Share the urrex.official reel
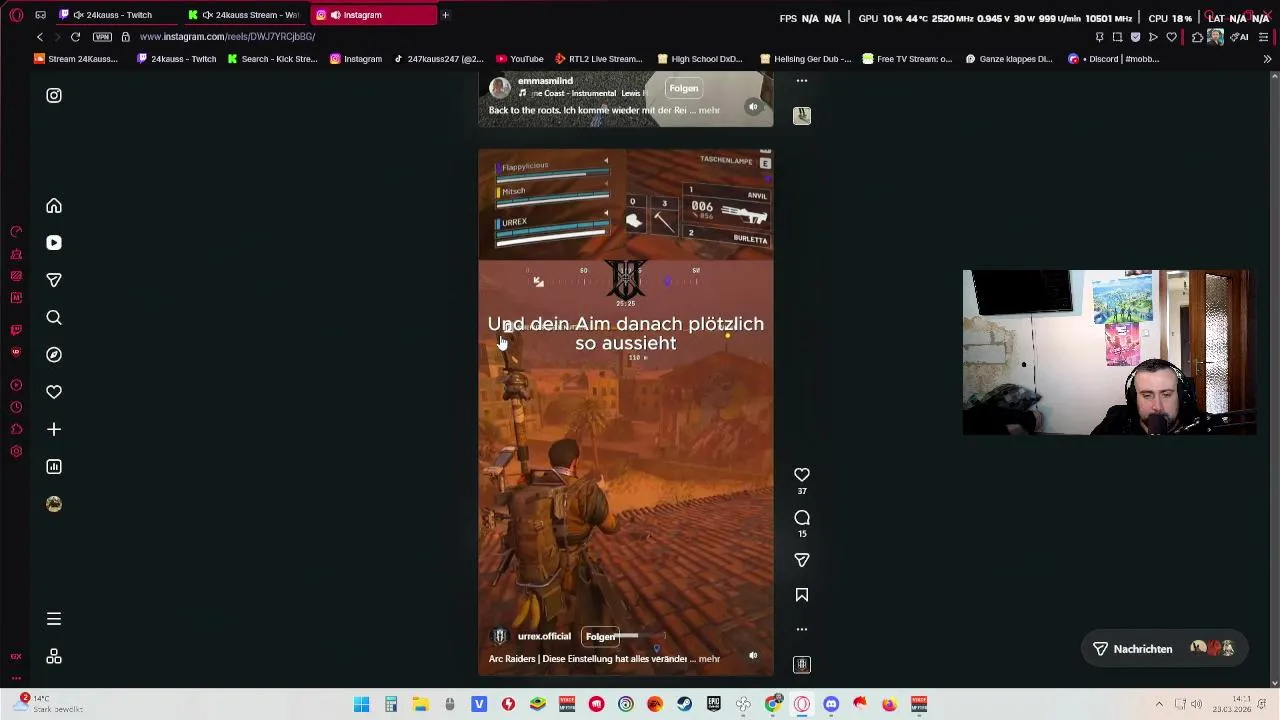The width and height of the screenshot is (1280, 720). pyautogui.click(x=802, y=560)
